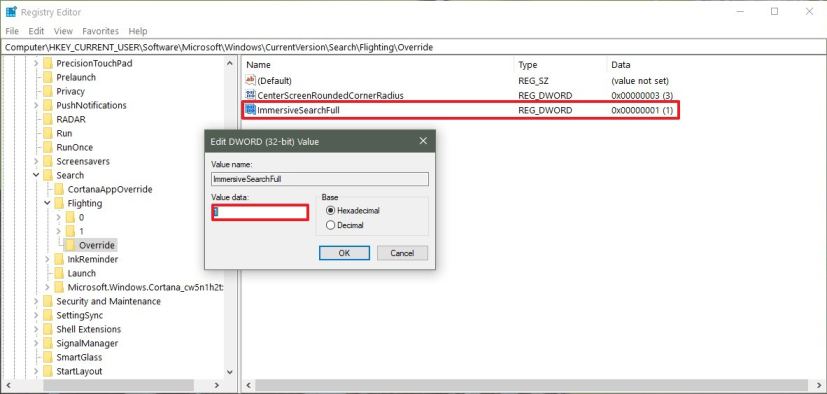Select the InkReminder folder icon

point(59,259)
